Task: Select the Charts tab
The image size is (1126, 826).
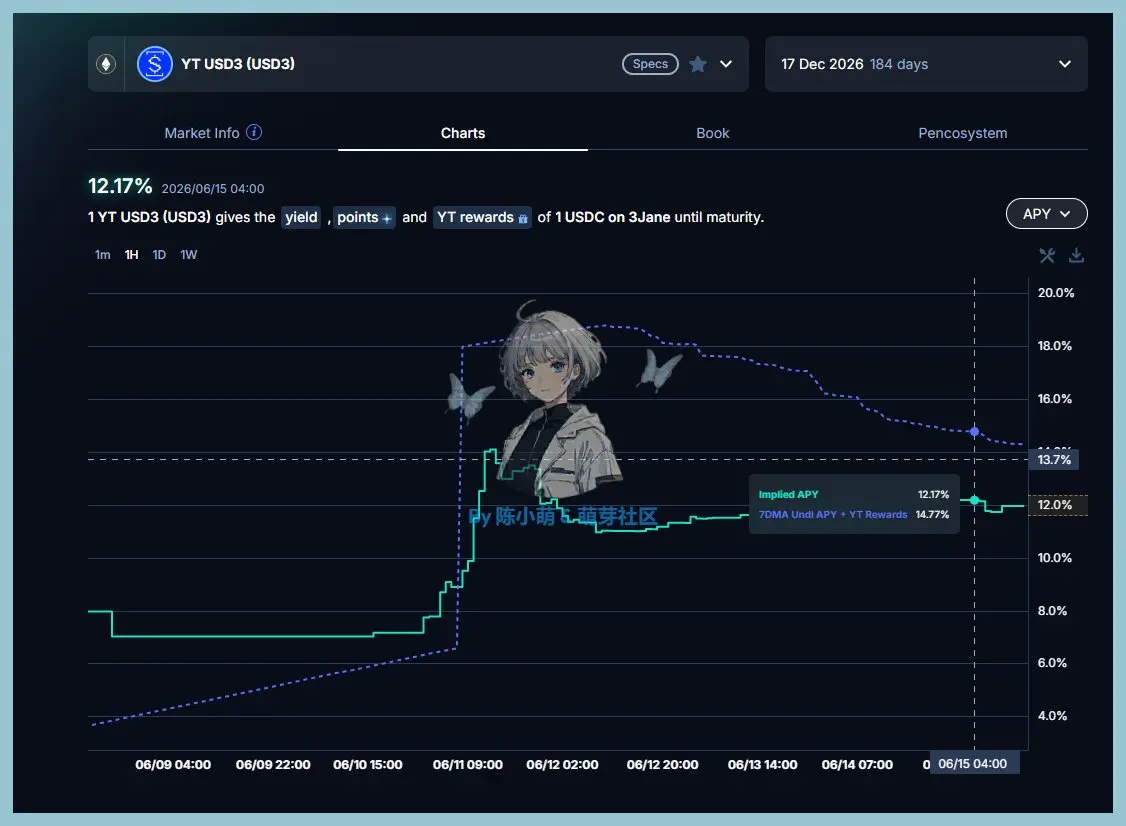Action: (x=462, y=133)
